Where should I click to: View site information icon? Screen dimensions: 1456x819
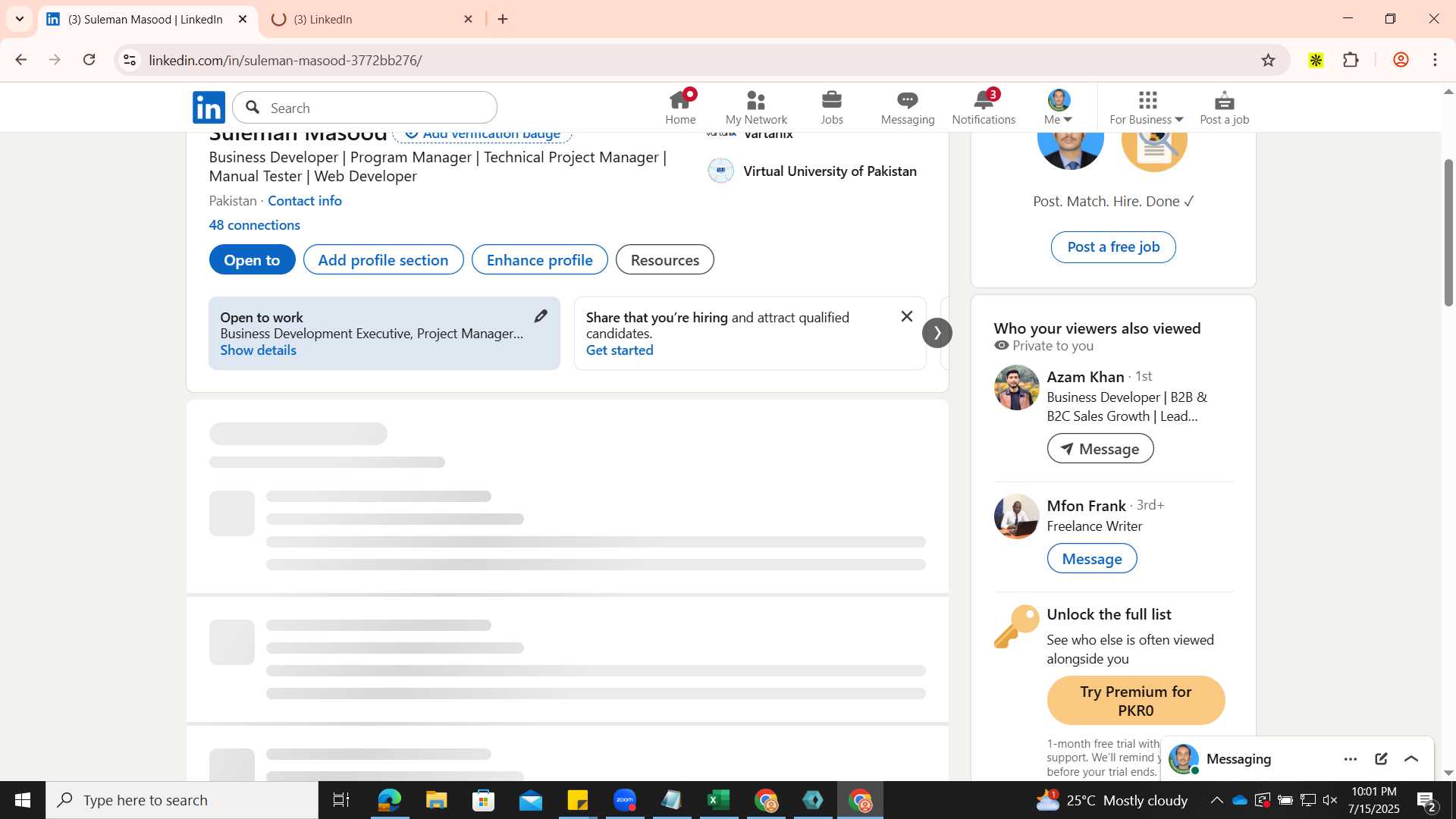130,60
